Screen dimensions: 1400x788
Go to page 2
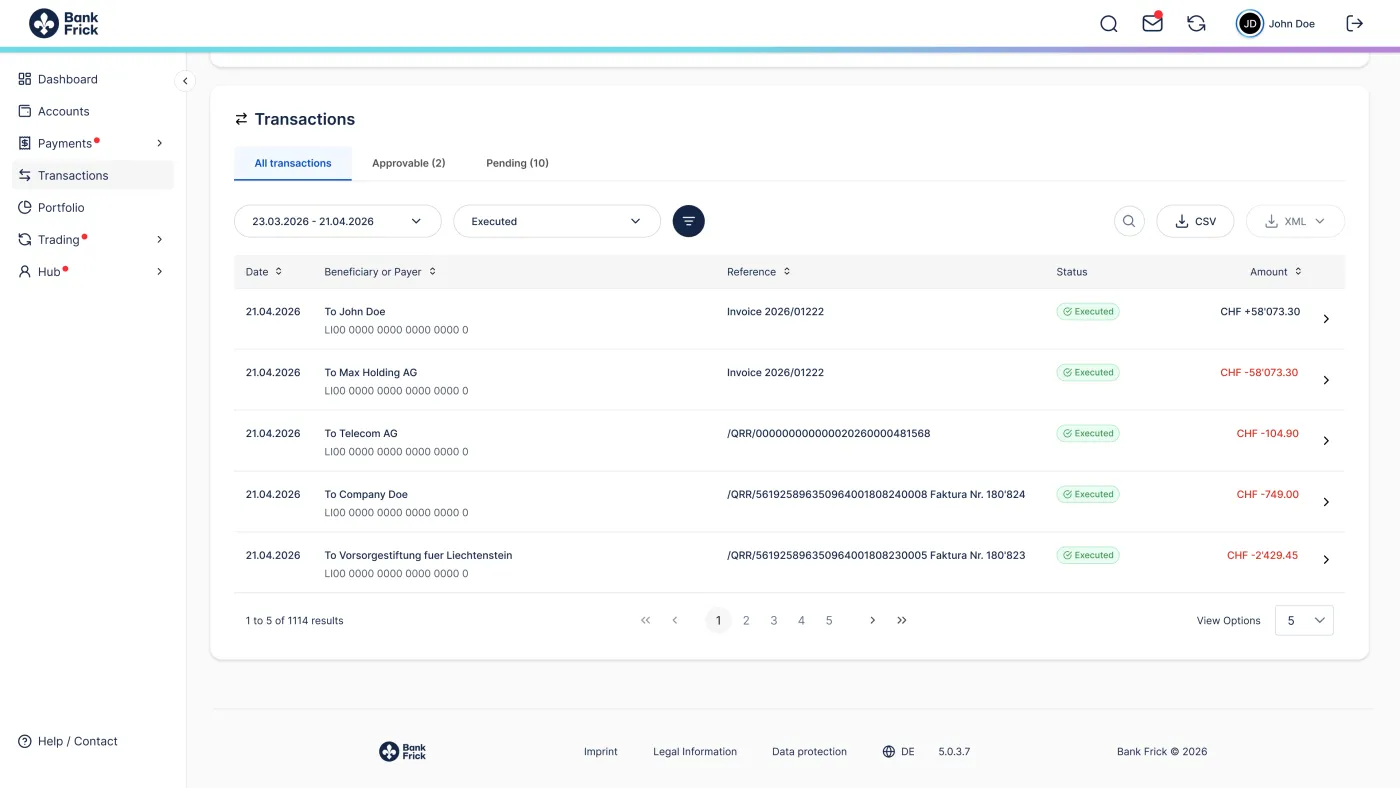(x=746, y=620)
